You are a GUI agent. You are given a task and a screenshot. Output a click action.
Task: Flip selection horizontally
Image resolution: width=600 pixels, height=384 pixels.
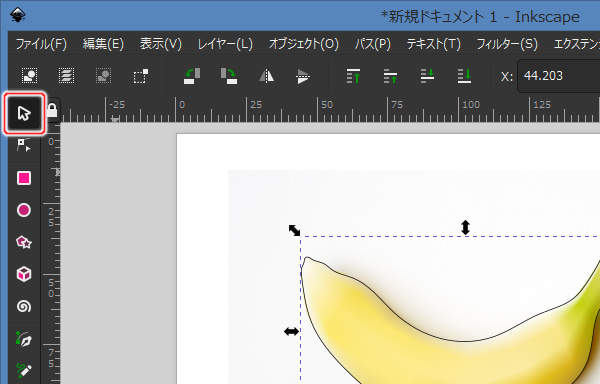266,76
